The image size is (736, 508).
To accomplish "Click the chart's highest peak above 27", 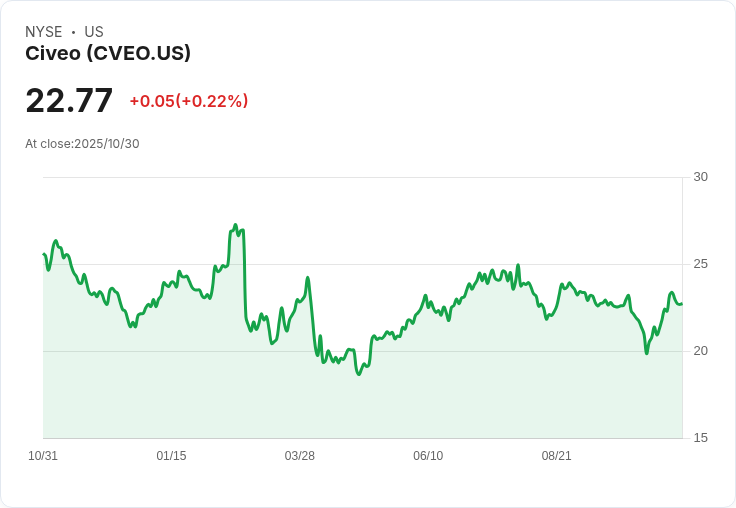I will click(235, 225).
